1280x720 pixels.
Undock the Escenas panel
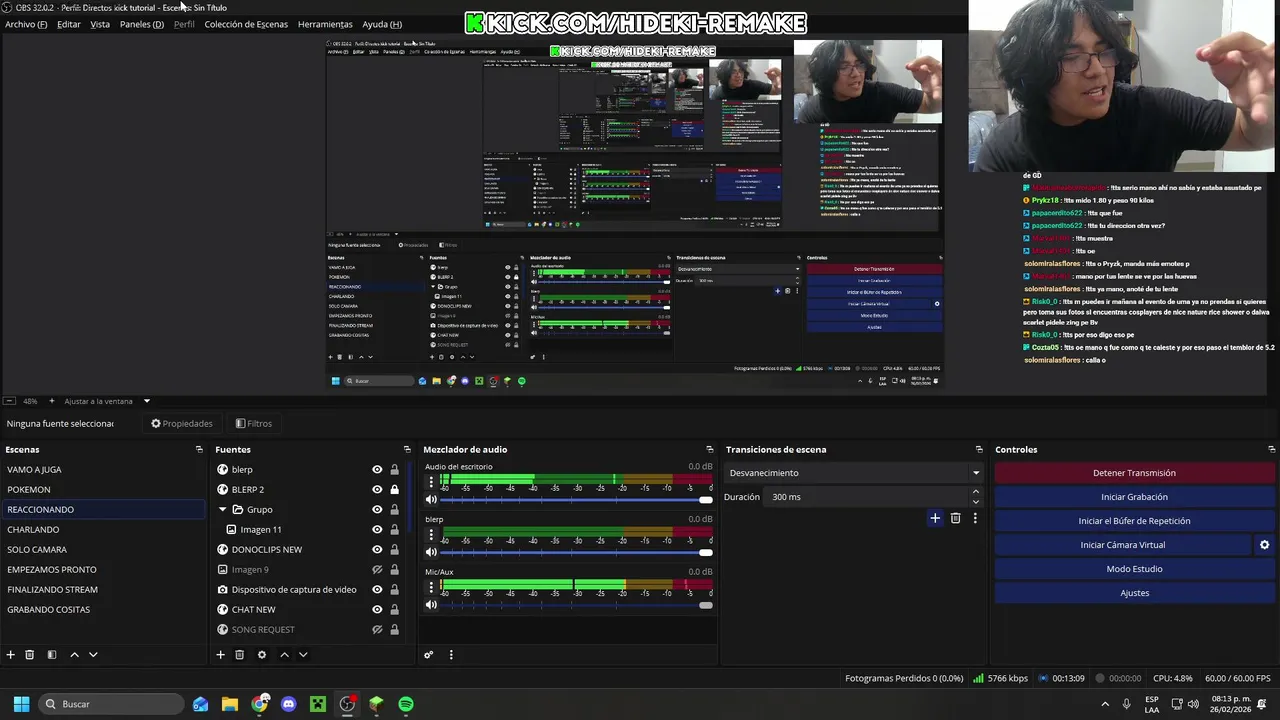[x=199, y=450]
